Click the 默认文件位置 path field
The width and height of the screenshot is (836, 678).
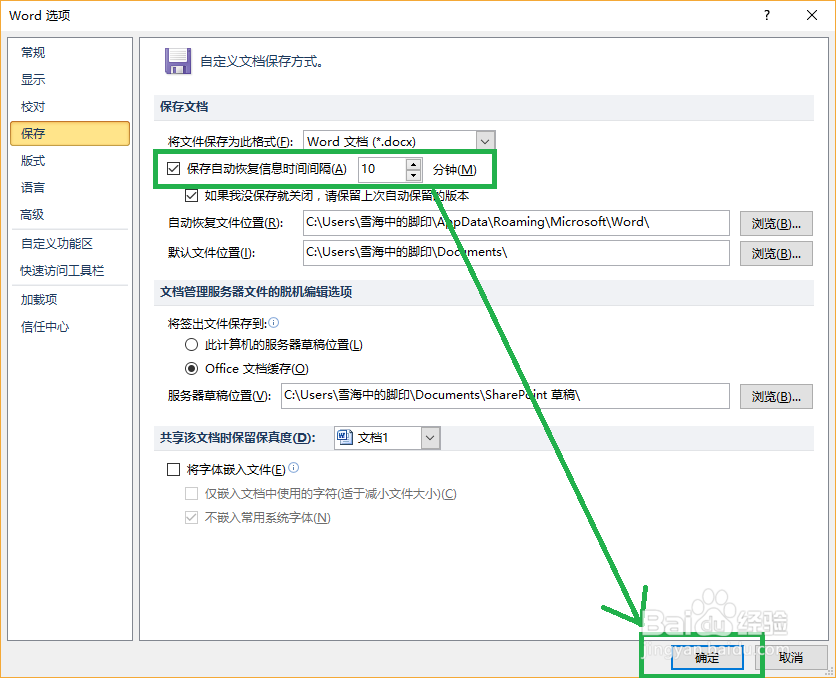click(x=516, y=253)
